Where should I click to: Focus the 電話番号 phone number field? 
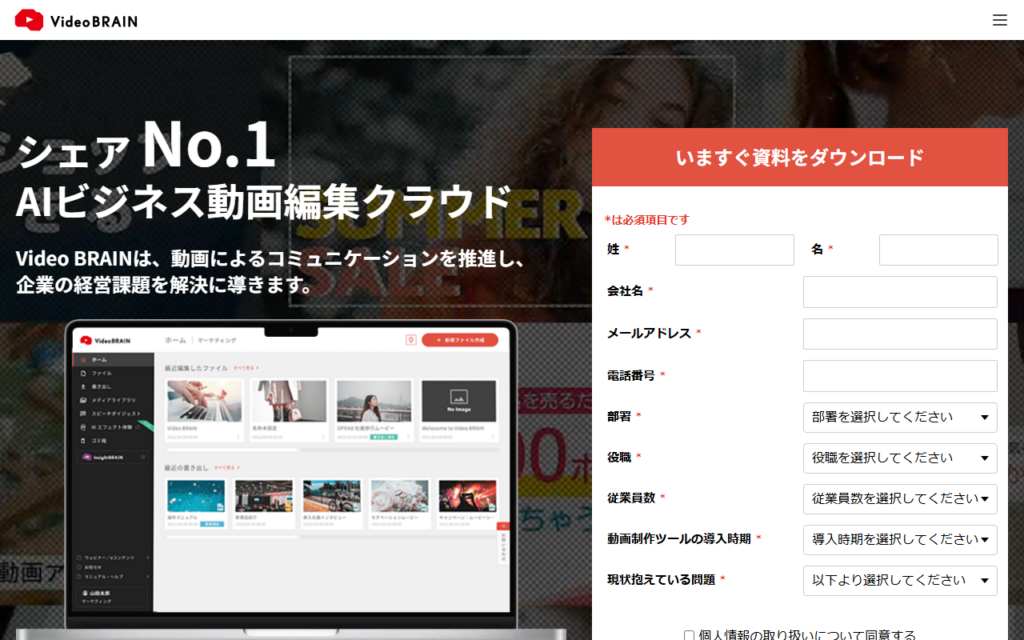click(899, 376)
